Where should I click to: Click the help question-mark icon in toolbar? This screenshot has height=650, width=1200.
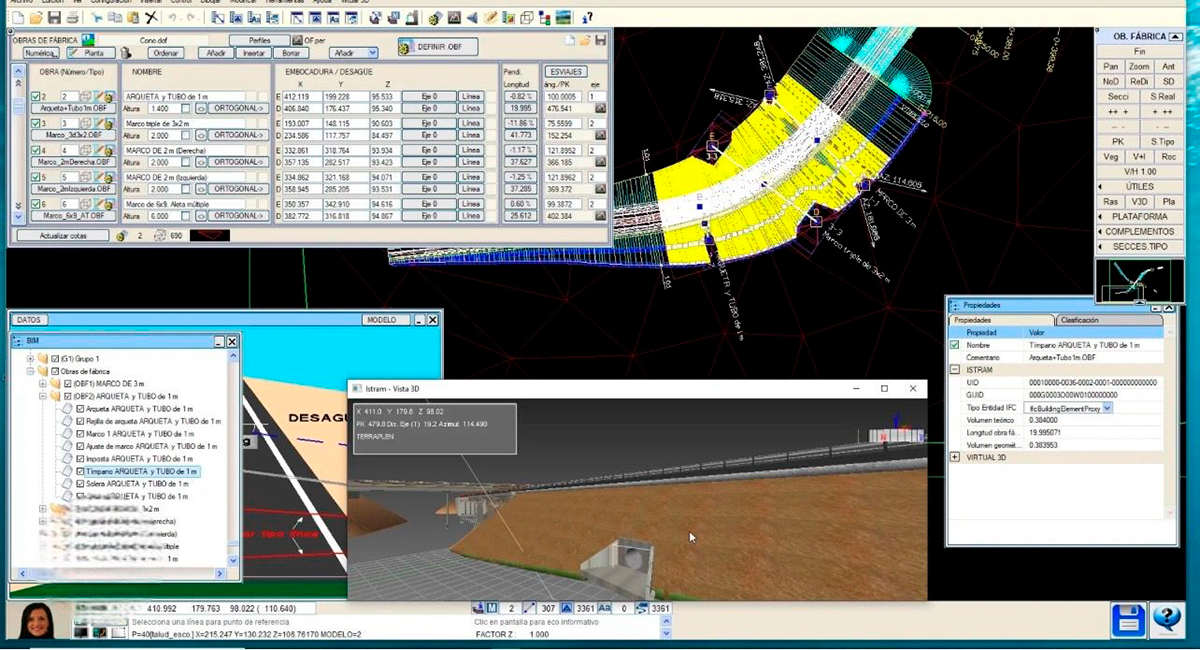587,17
